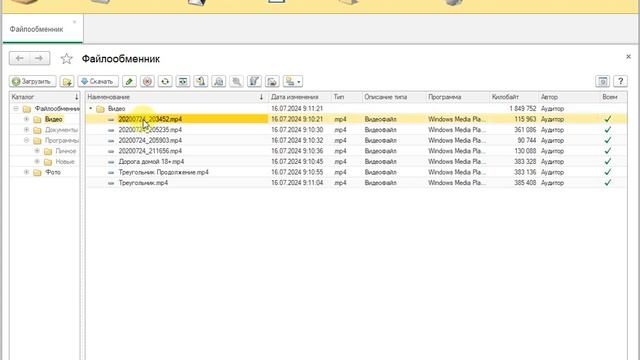
Task: Close the Файлообменник form with X
Action: tap(629, 57)
